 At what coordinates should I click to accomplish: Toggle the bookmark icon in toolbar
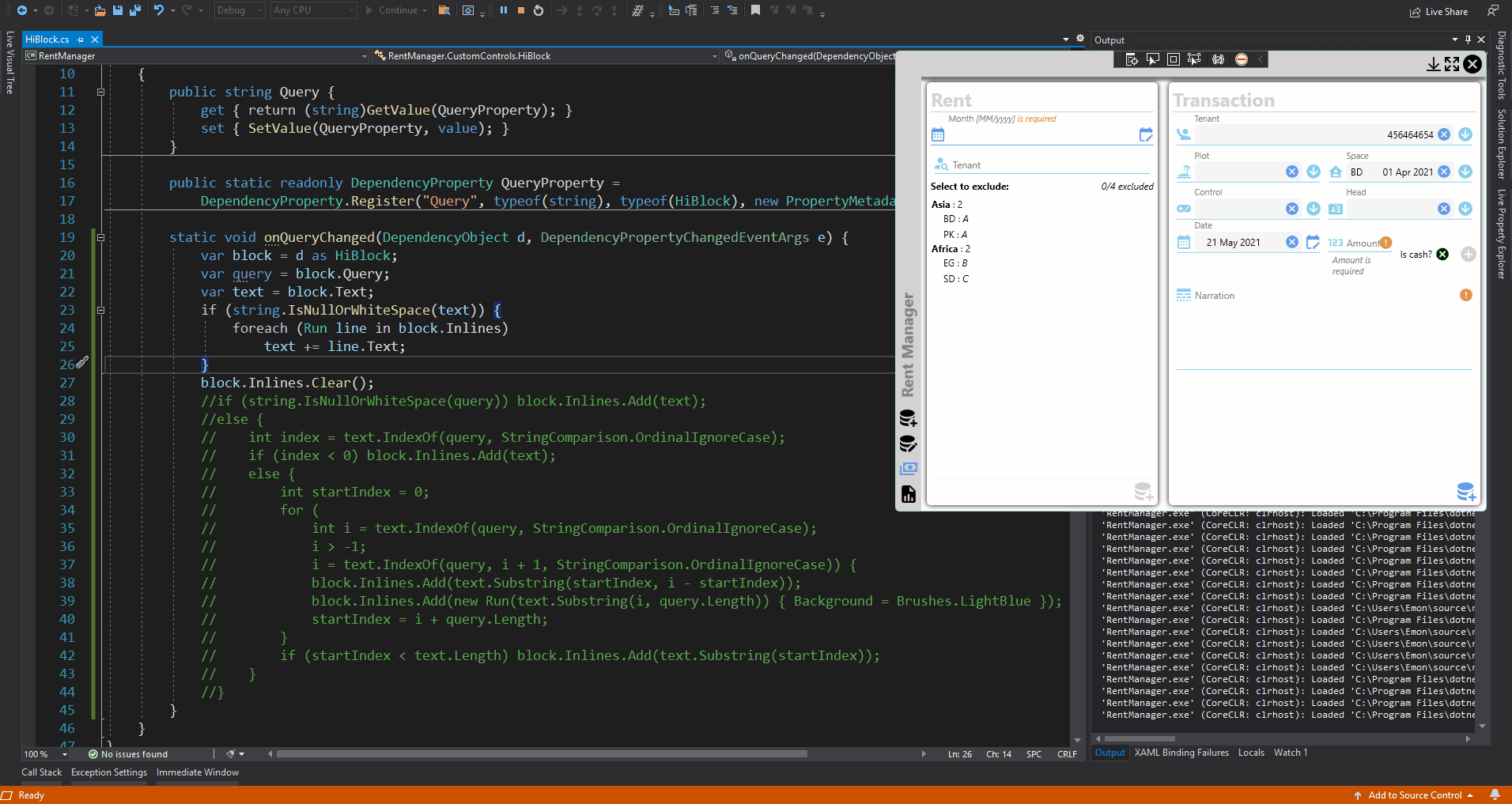(x=755, y=10)
